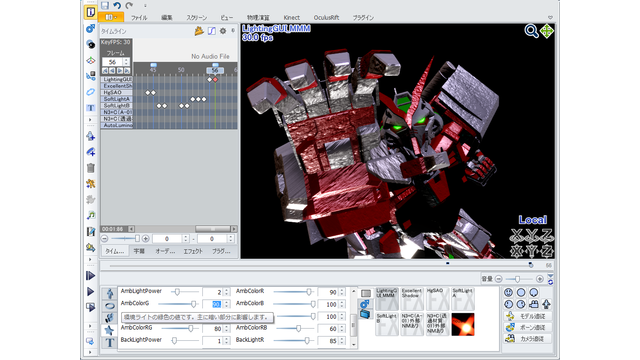
Task: Expand the ribbon with the top-right chevron
Action: 550,18
